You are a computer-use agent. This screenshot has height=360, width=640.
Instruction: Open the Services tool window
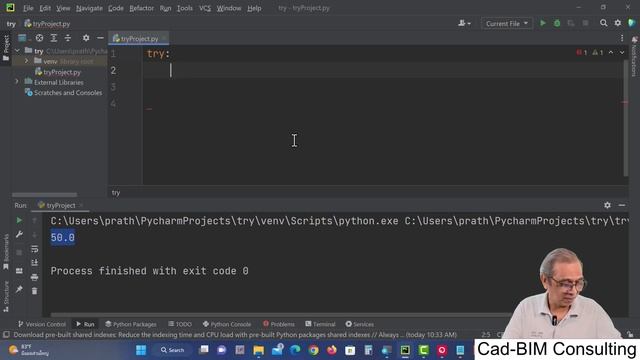point(360,324)
